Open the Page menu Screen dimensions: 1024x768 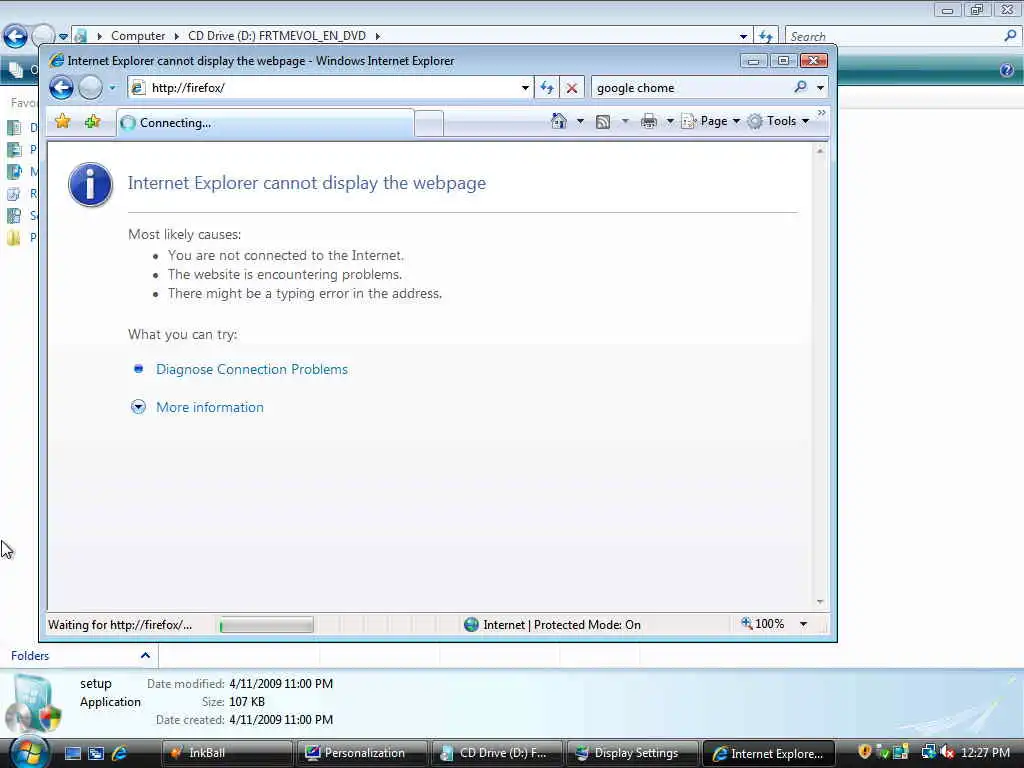click(x=711, y=121)
